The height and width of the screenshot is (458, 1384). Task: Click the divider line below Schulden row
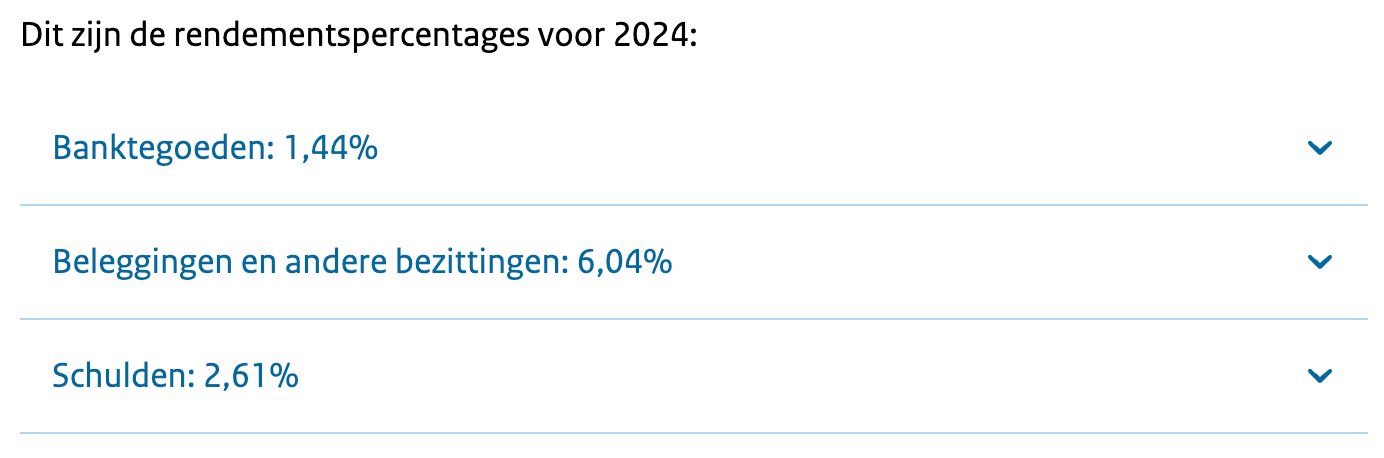pos(693,433)
